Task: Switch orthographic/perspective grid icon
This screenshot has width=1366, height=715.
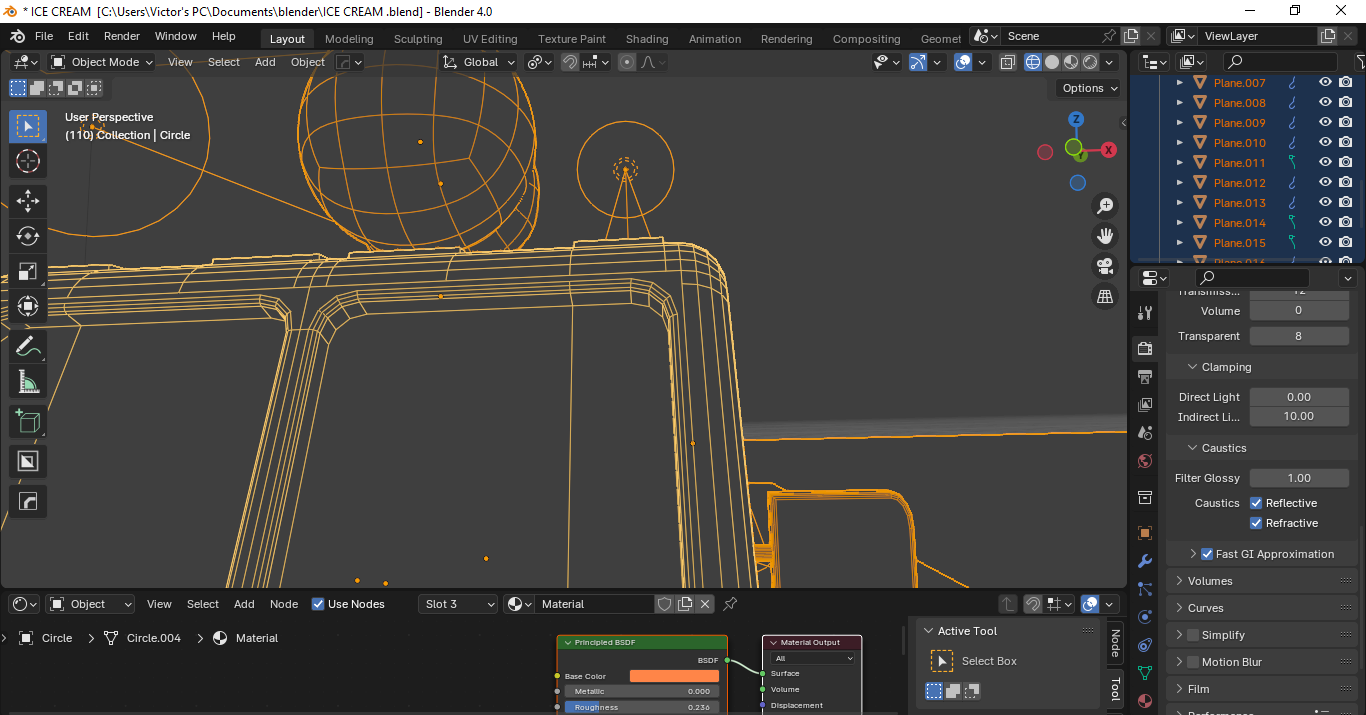Action: [1105, 296]
